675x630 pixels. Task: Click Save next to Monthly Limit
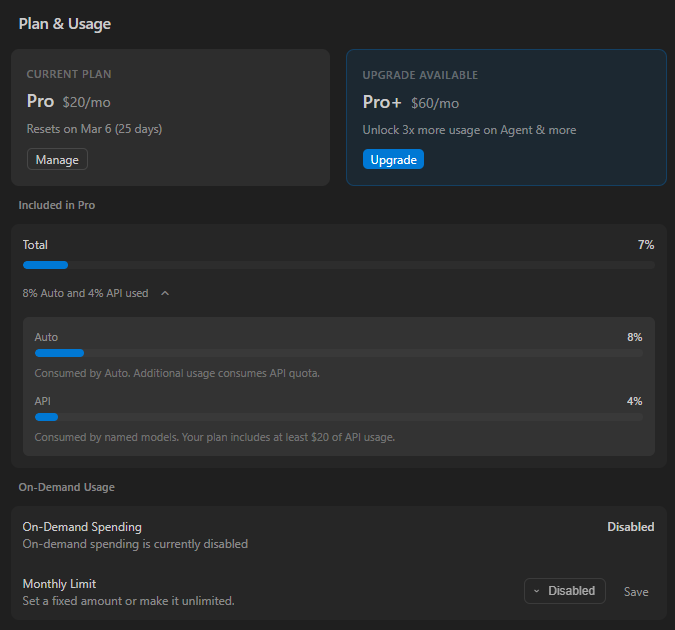click(636, 592)
